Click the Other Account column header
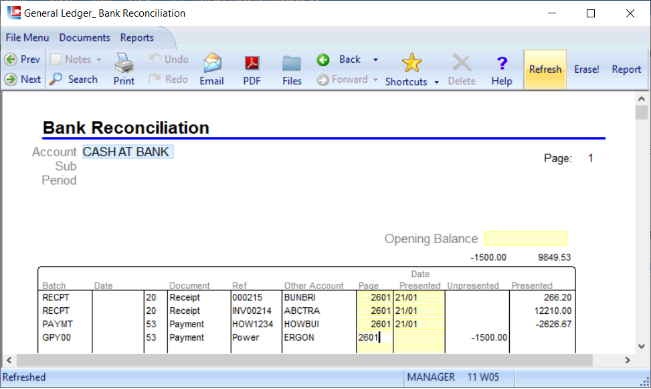 pos(313,286)
